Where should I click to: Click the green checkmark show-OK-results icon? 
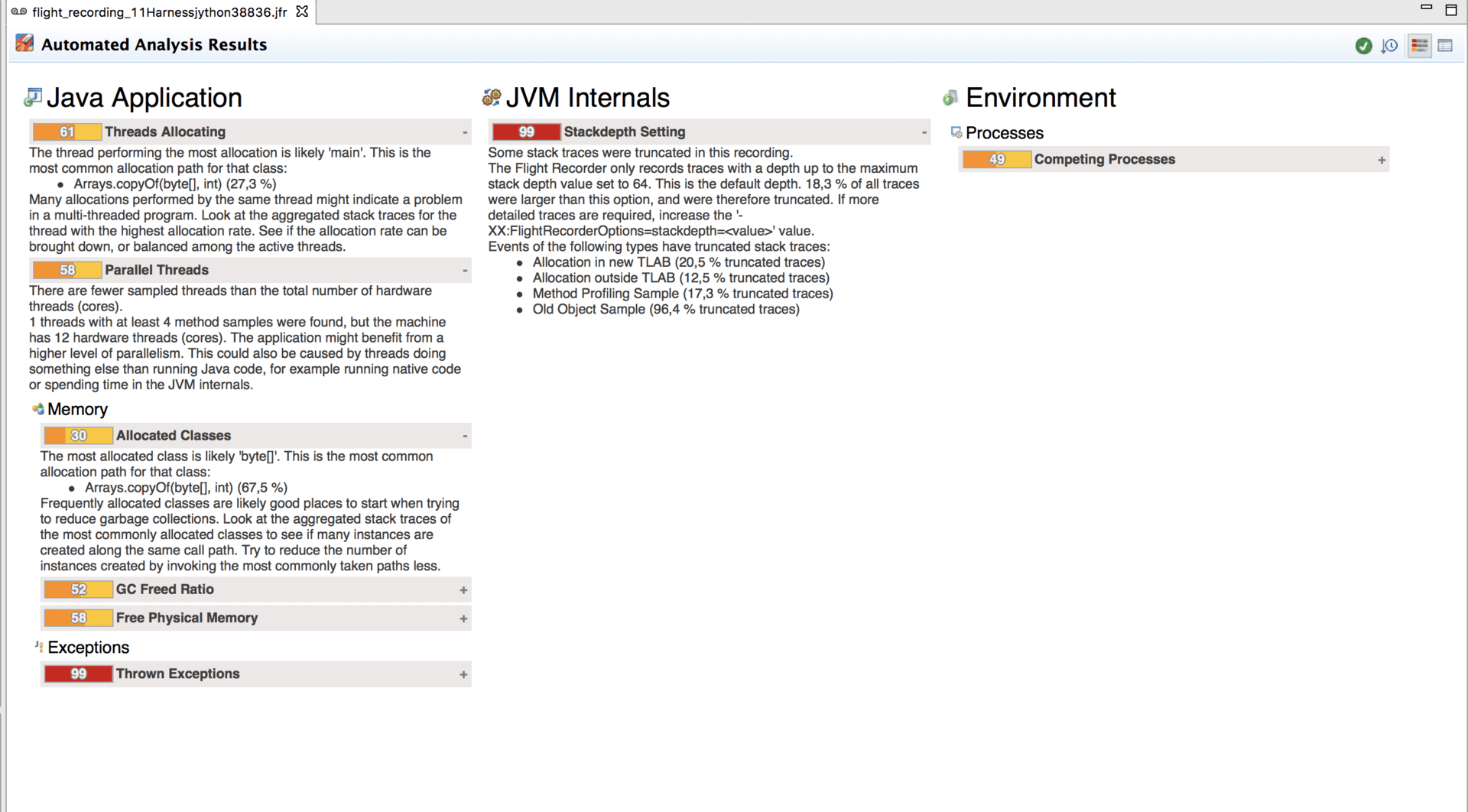[1363, 46]
